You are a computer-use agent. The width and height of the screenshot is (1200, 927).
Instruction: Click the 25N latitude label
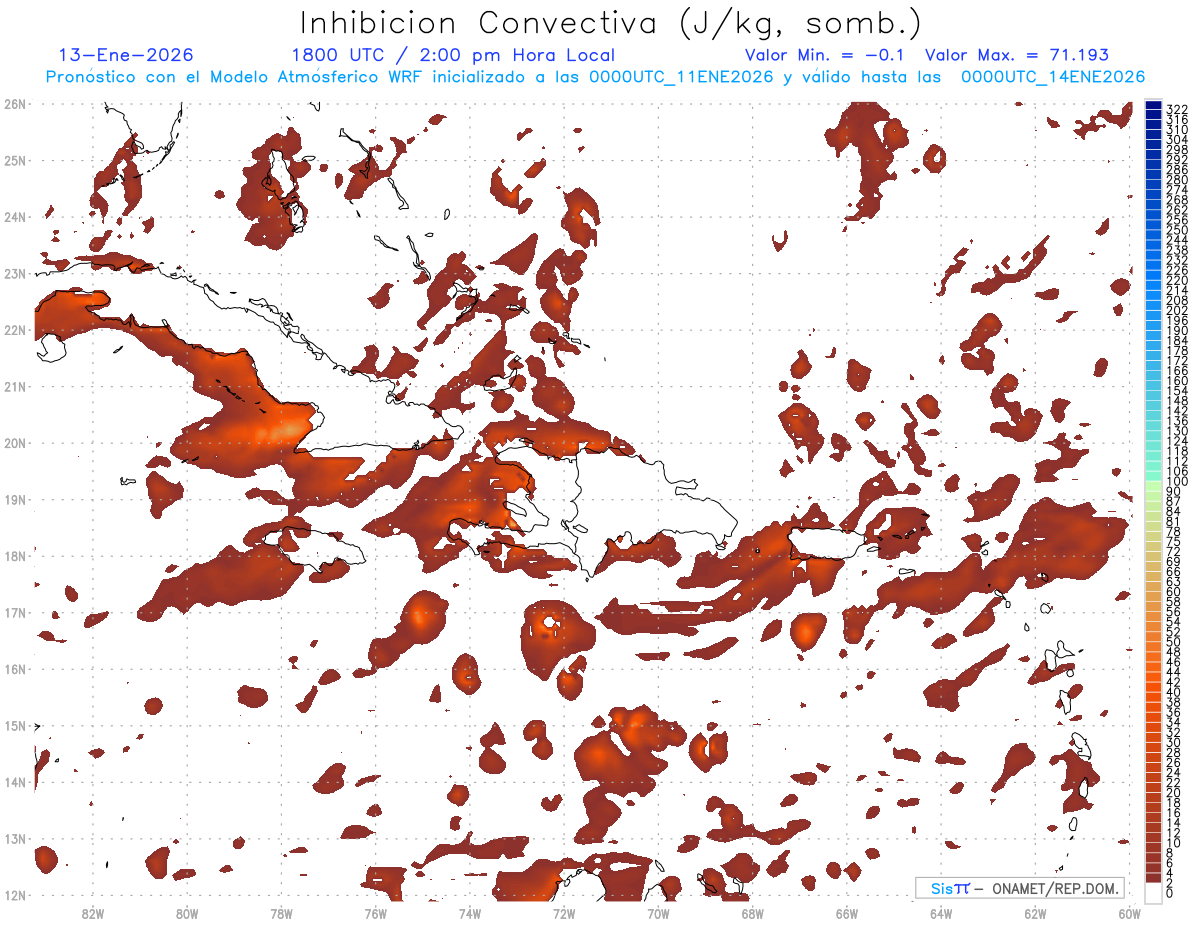point(14,160)
